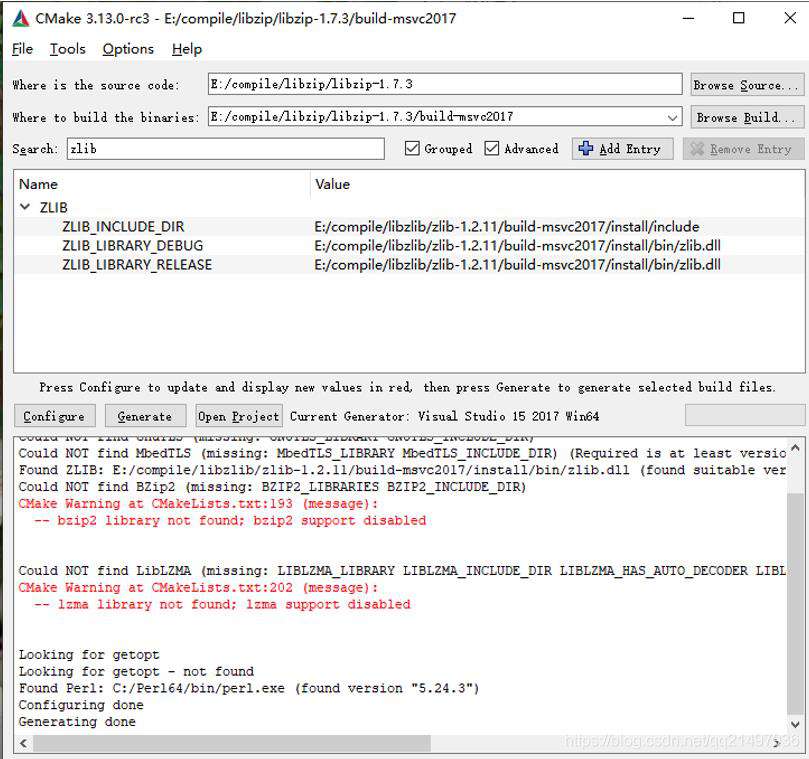Click the ZLIB_LIBRARY_RELEASE value zlib.dll path

click(517, 265)
